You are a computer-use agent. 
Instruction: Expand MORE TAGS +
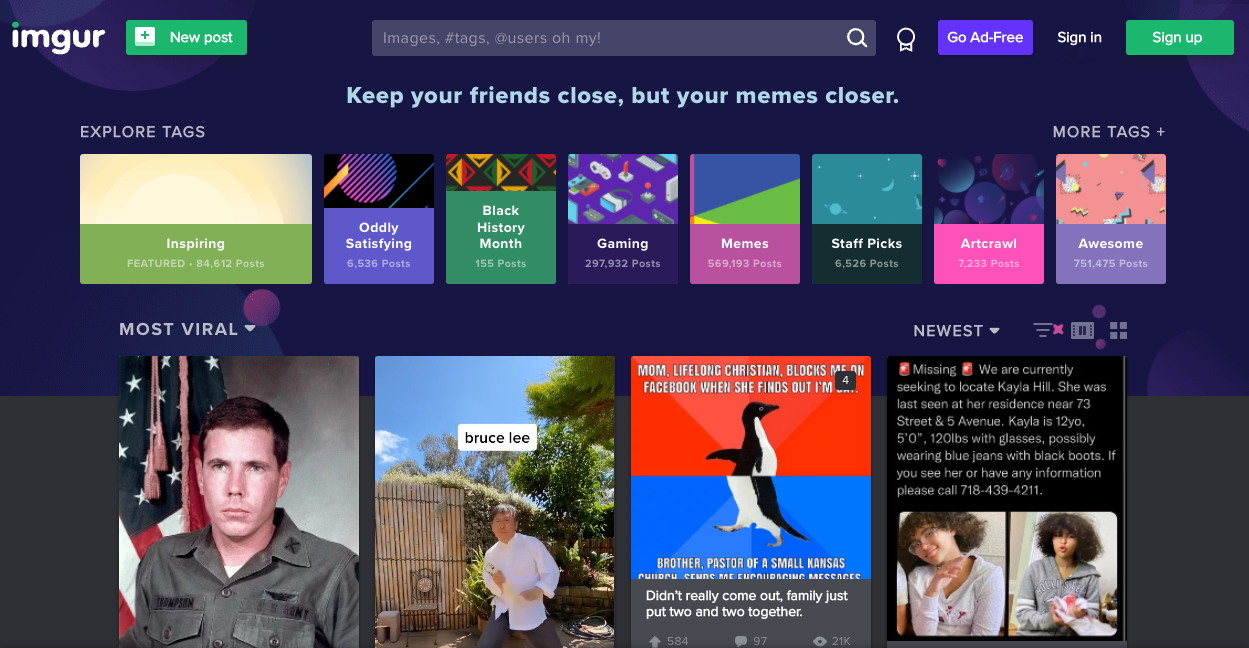click(1109, 132)
